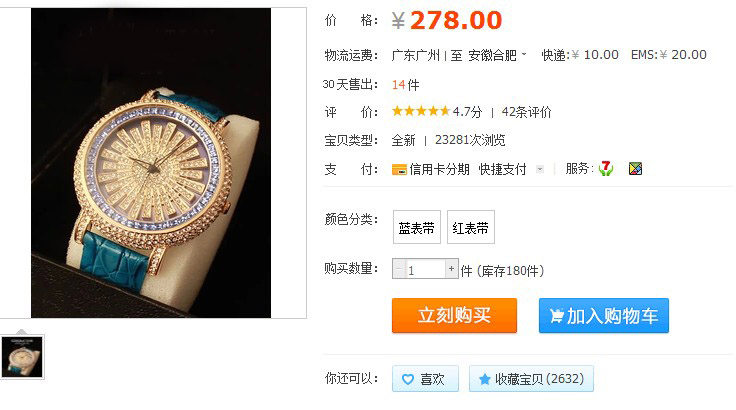Click the star icon on 收藏宝贝 button
The width and height of the screenshot is (736, 410).
pos(484,379)
